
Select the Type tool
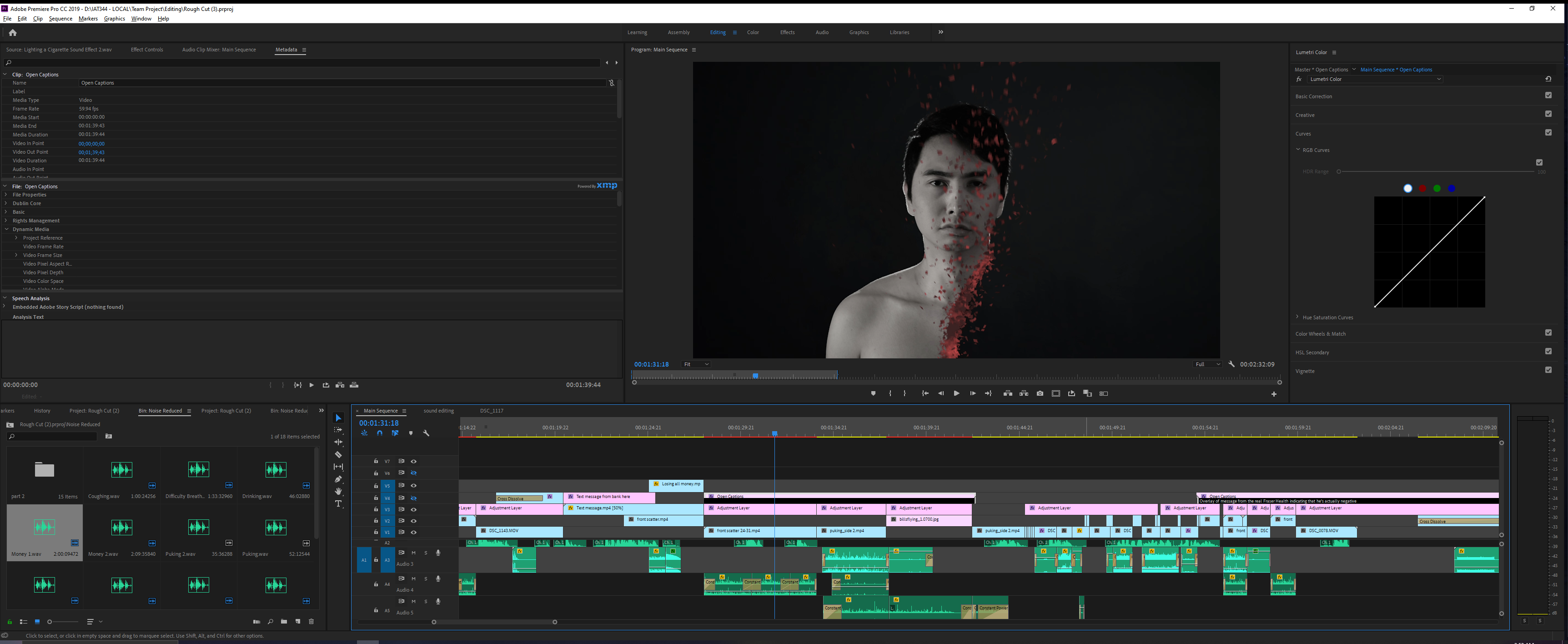tap(338, 504)
